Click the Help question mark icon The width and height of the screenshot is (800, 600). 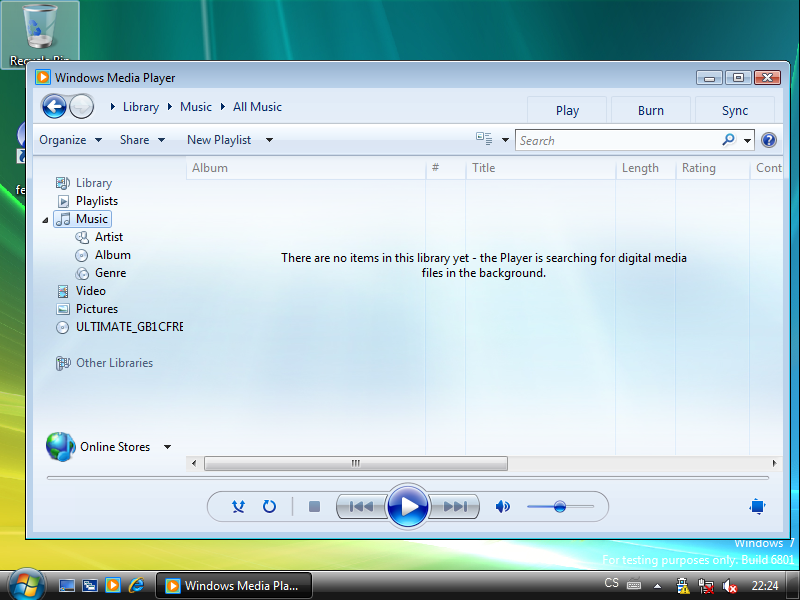point(768,140)
